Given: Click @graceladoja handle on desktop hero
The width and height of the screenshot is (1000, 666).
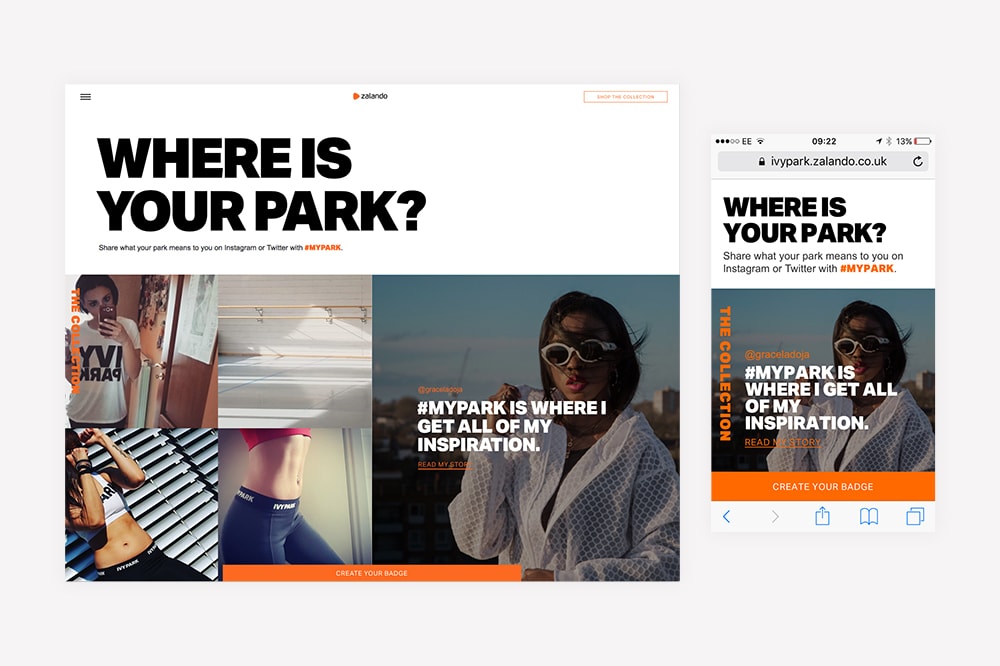Looking at the screenshot, I should coord(440,389).
